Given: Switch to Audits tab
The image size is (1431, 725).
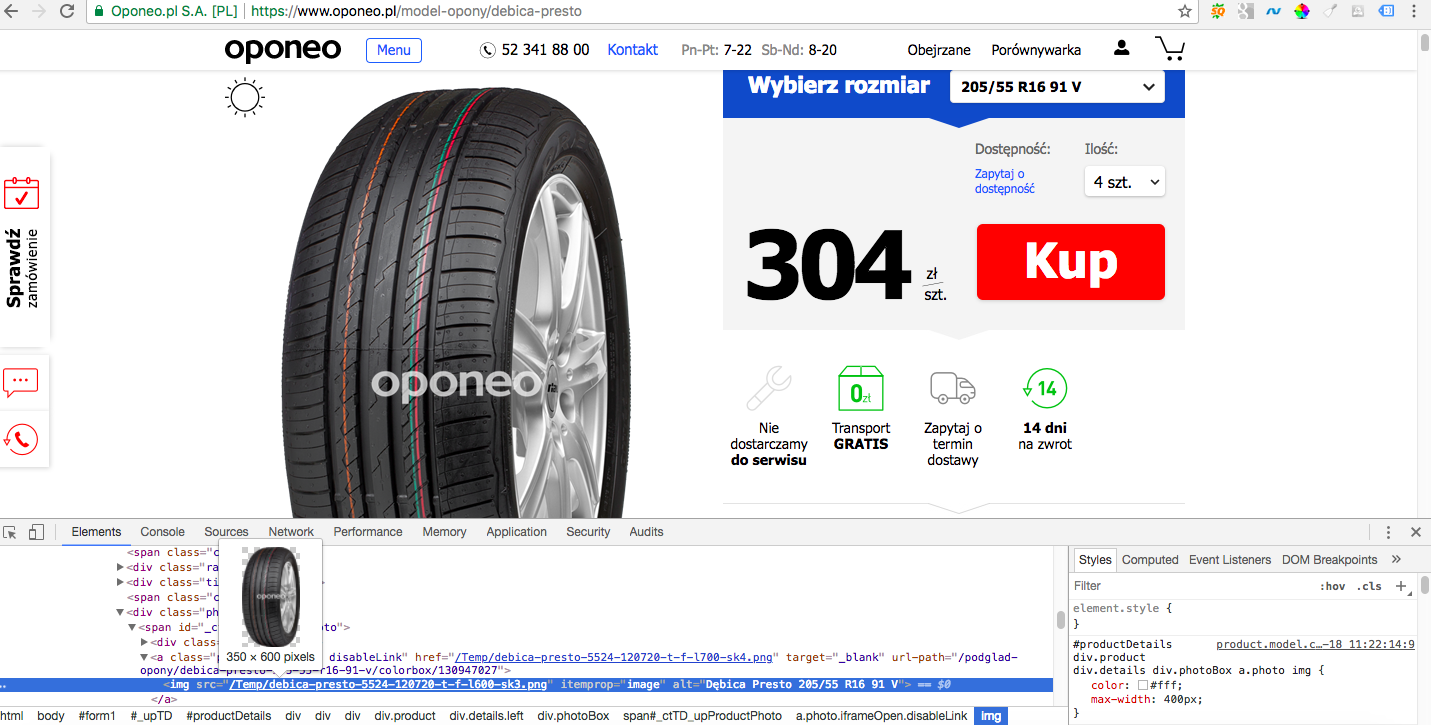Looking at the screenshot, I should tap(646, 532).
